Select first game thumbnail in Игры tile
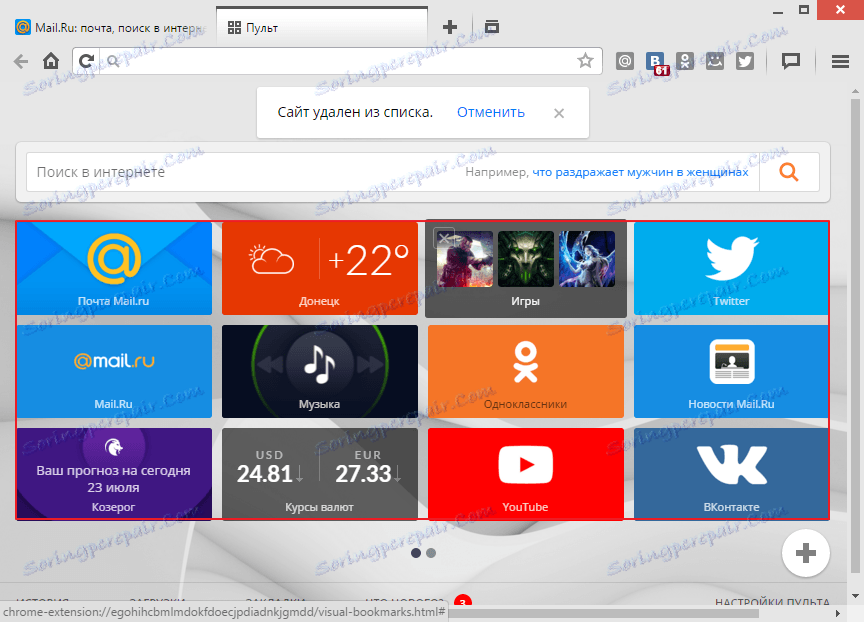Image resolution: width=864 pixels, height=622 pixels. point(465,259)
